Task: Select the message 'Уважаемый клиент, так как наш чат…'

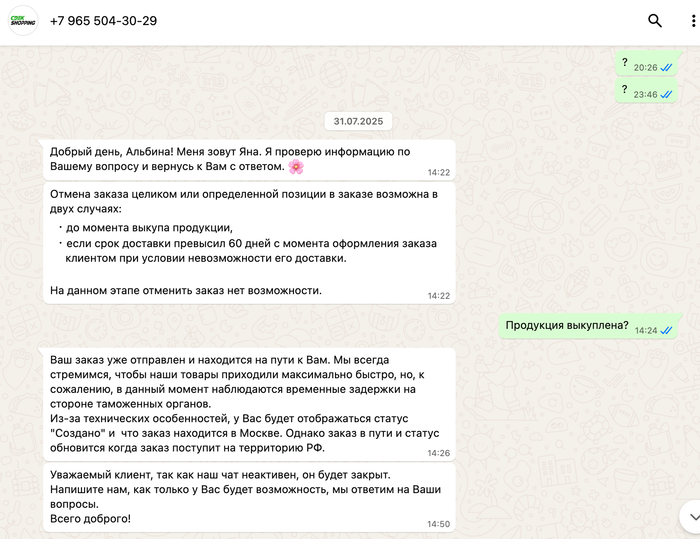Action: 249,497
